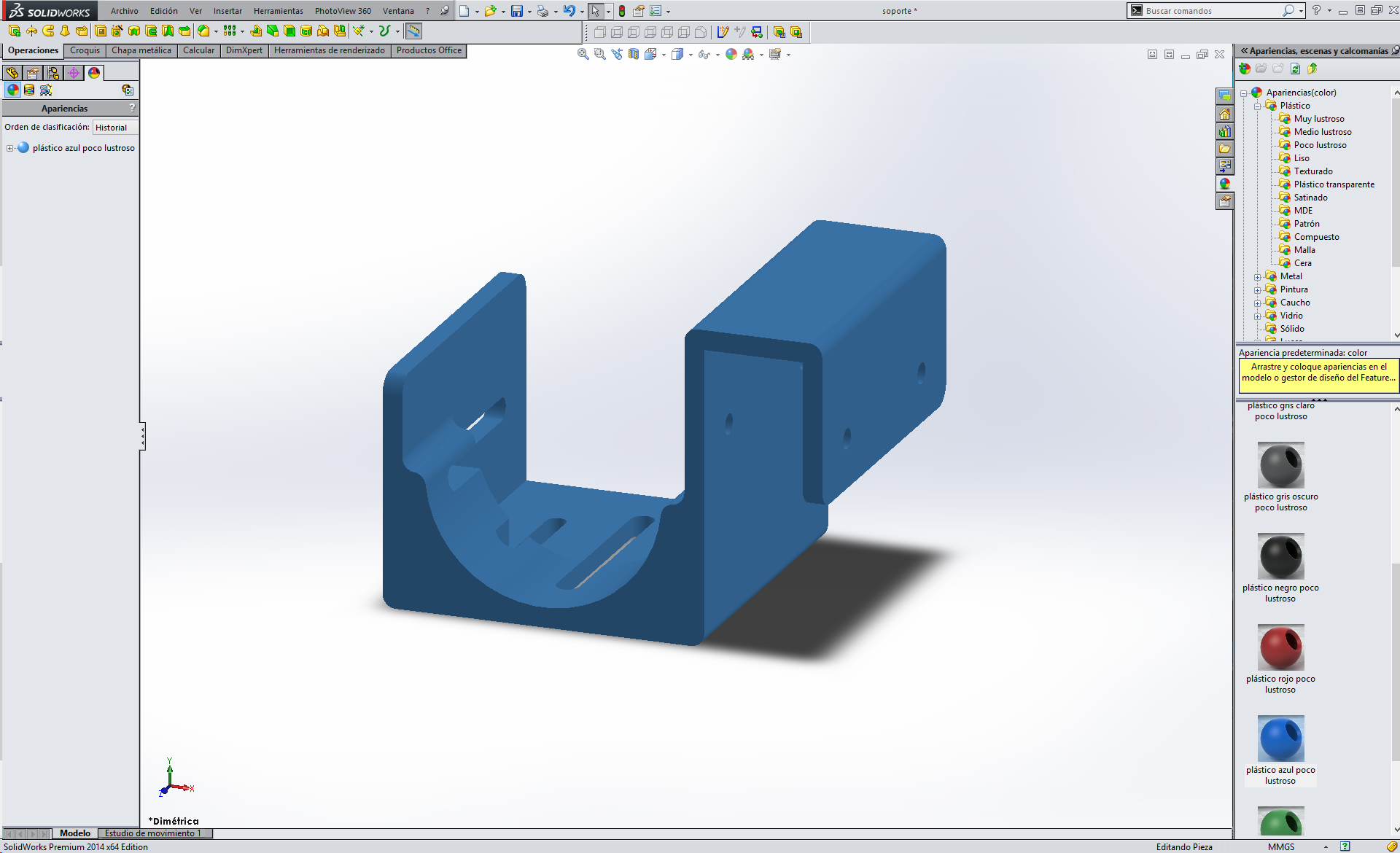Toggle the View Appearances button in DisplayManager
The height and width of the screenshot is (853, 1400).
[x=12, y=90]
